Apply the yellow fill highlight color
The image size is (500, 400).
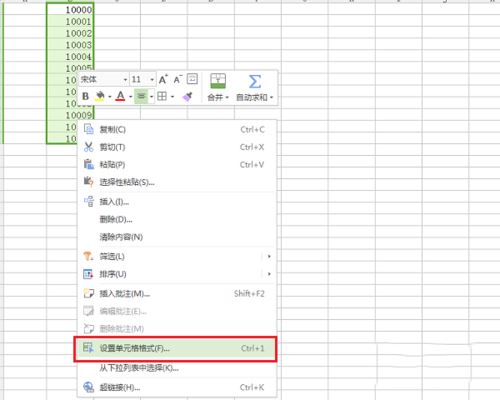tap(100, 96)
